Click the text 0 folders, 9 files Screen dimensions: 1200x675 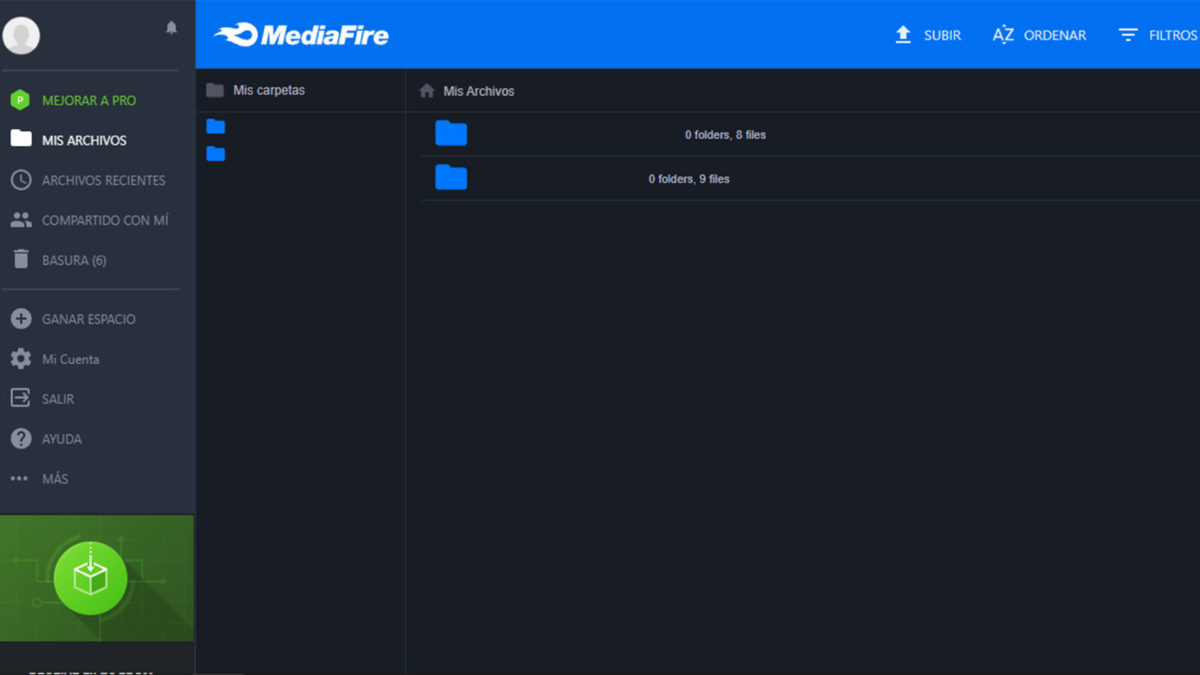(x=689, y=179)
